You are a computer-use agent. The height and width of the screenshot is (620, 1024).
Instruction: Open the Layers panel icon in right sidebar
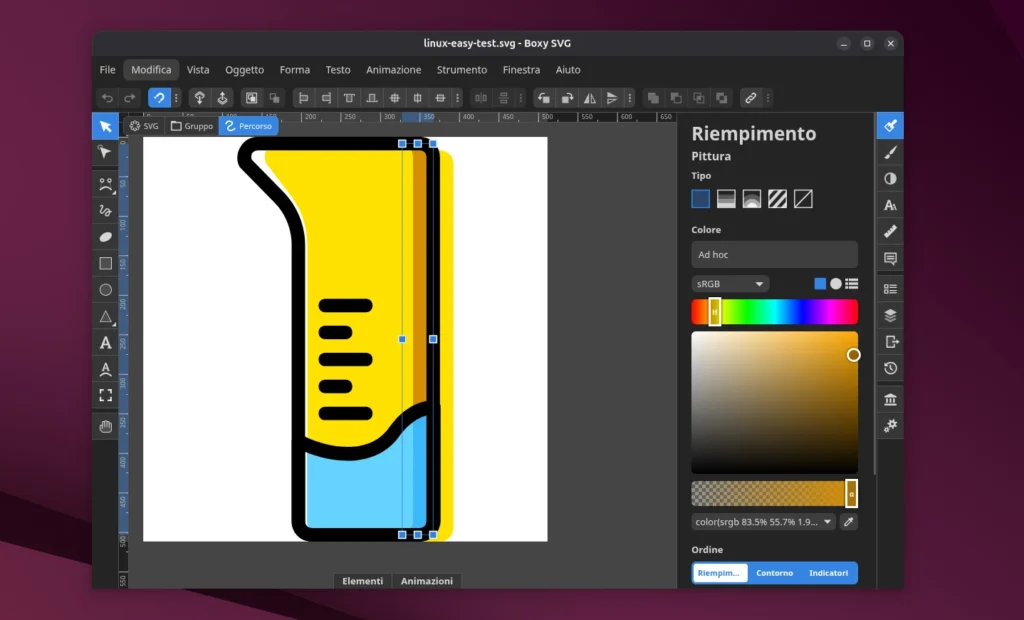pyautogui.click(x=890, y=315)
